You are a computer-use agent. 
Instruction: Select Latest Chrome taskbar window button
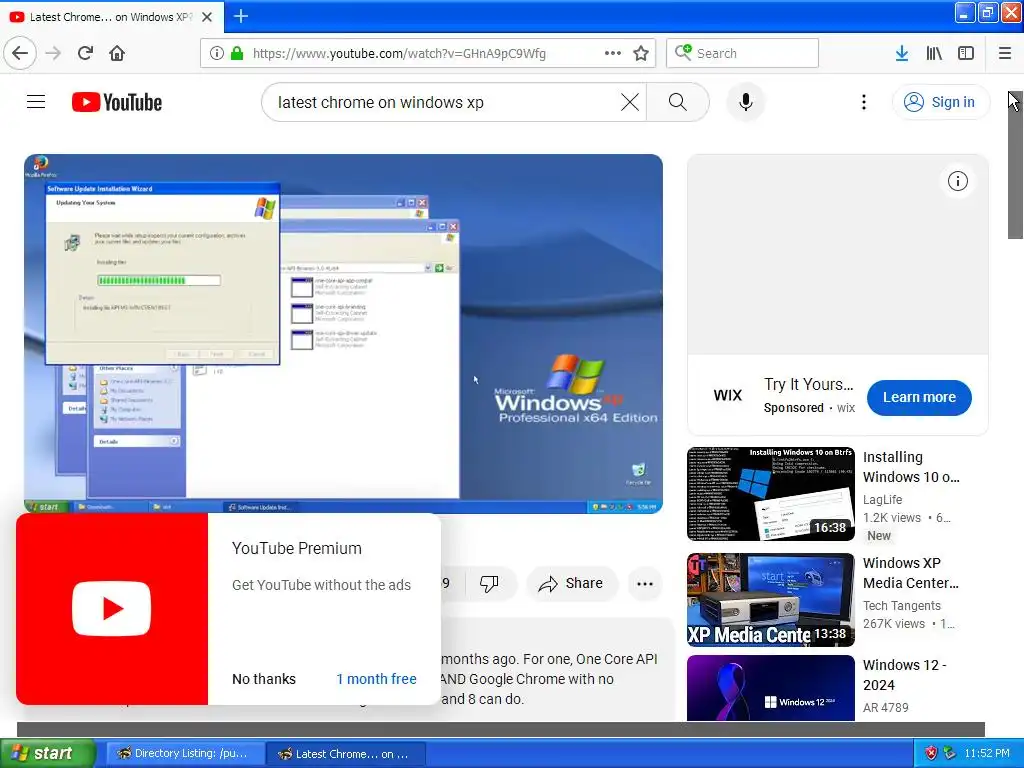pyautogui.click(x=345, y=753)
